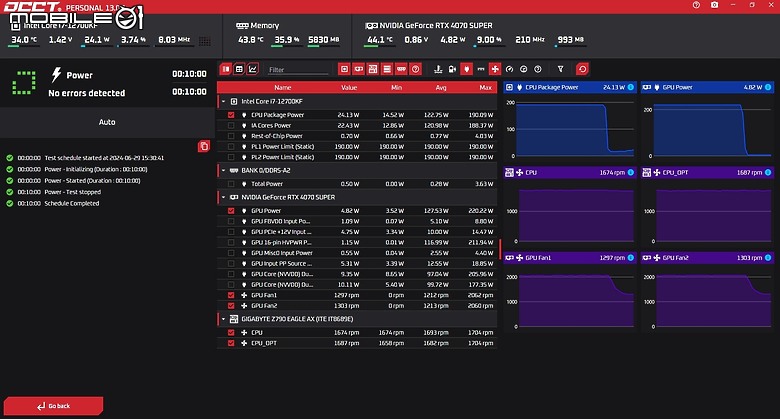Image resolution: width=780 pixels, height=419 pixels.
Task: Click the CPU temperature reading 34.0 °C
Action: pos(24,40)
